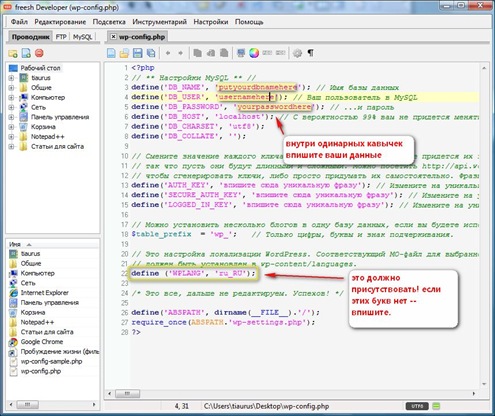495x416 pixels.
Task: Open the Подсветка menu
Action: tap(109, 22)
